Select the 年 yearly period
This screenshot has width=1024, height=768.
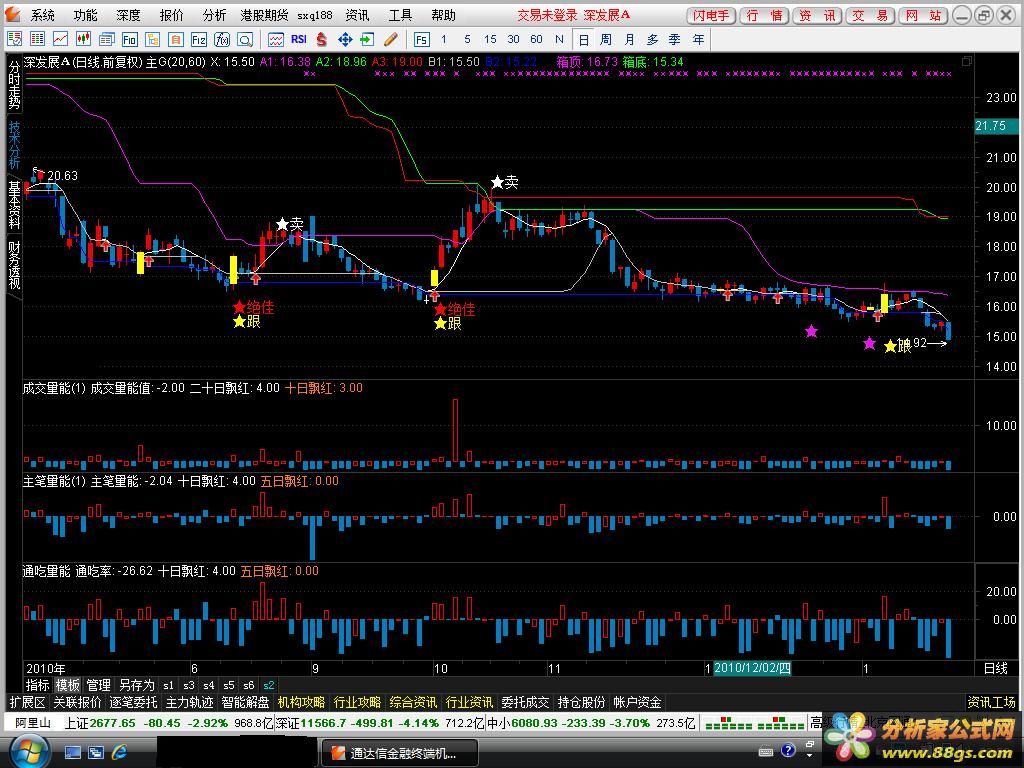pos(698,39)
